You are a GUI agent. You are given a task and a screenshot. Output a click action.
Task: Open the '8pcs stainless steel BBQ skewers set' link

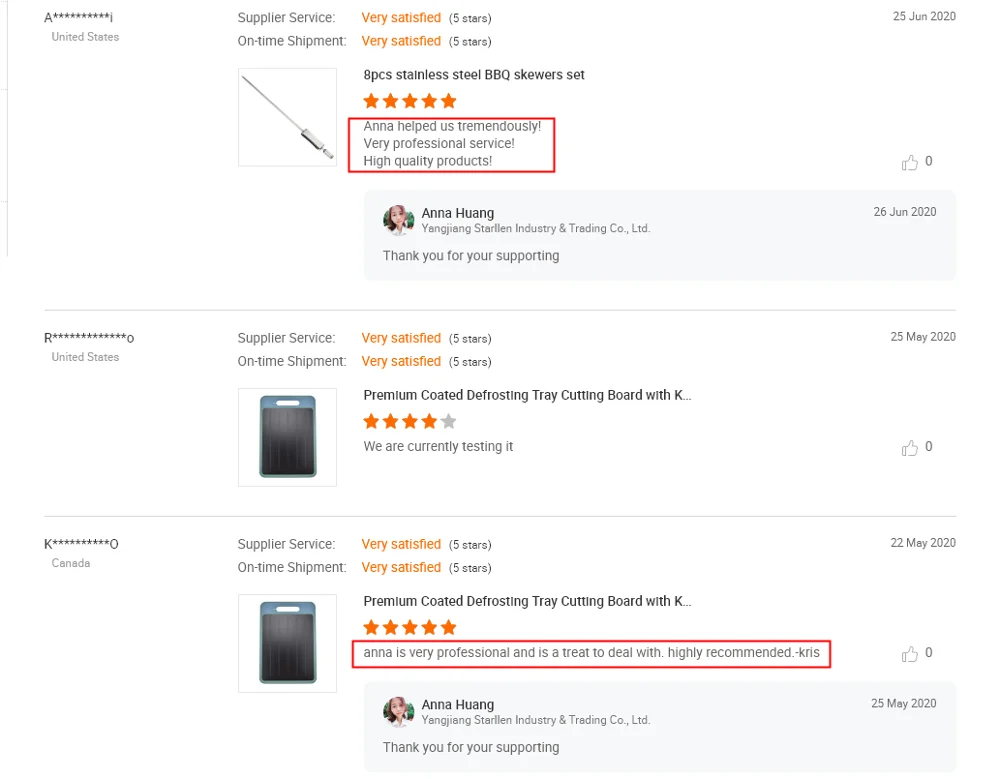pos(474,75)
